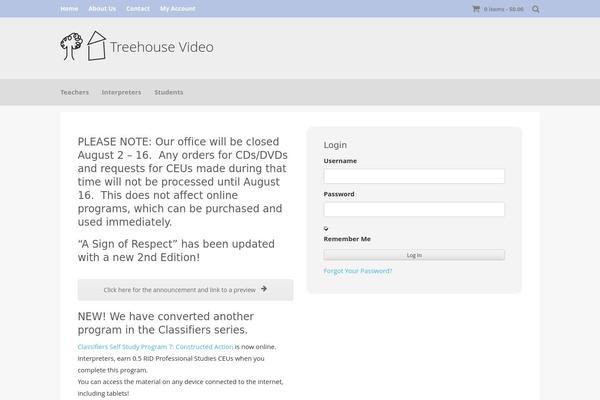This screenshot has width=600, height=400.
Task: View cart showing 0 items total
Action: coord(504,9)
